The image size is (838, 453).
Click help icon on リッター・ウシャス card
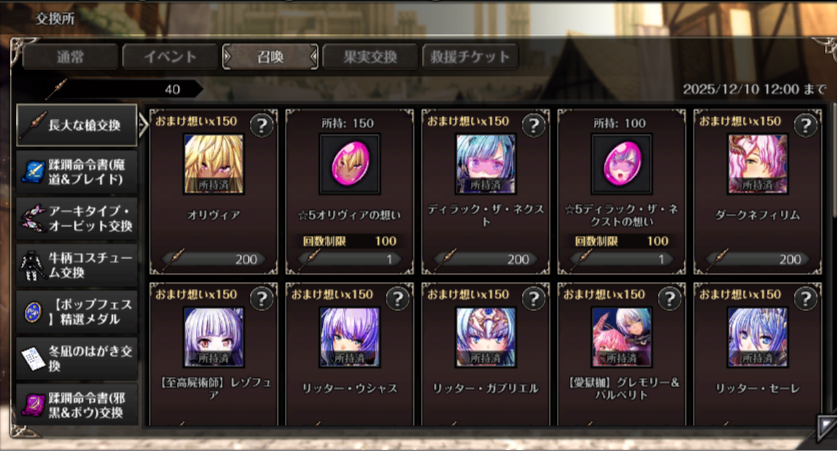point(398,299)
